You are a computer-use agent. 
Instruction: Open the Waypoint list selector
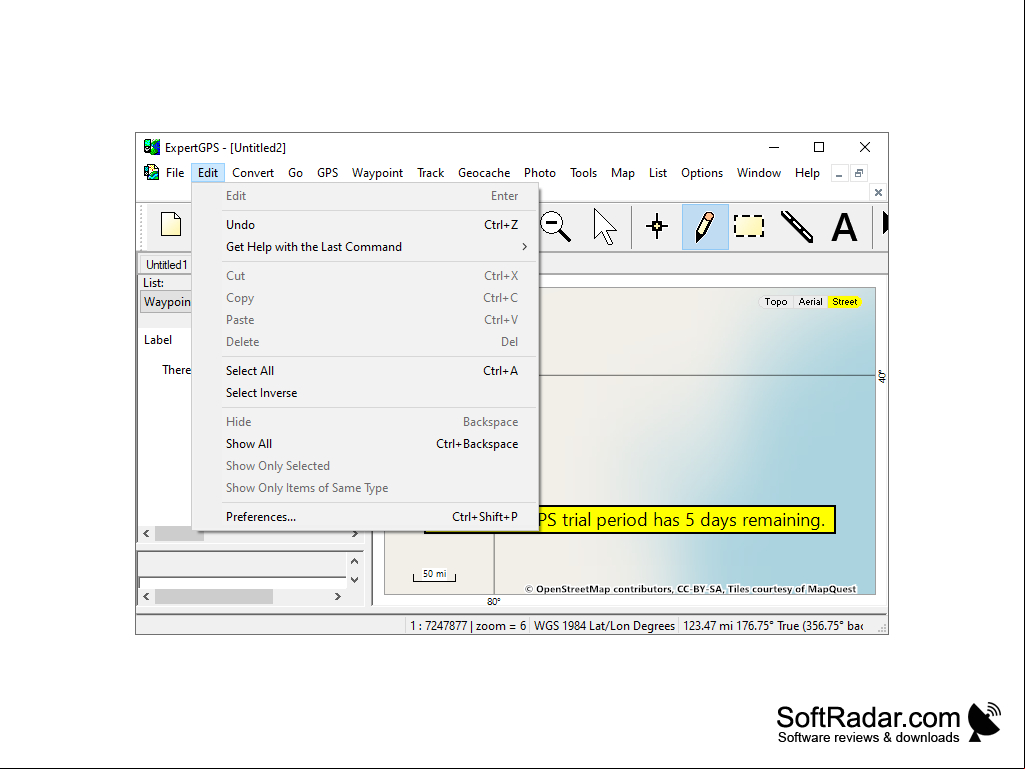coord(167,301)
